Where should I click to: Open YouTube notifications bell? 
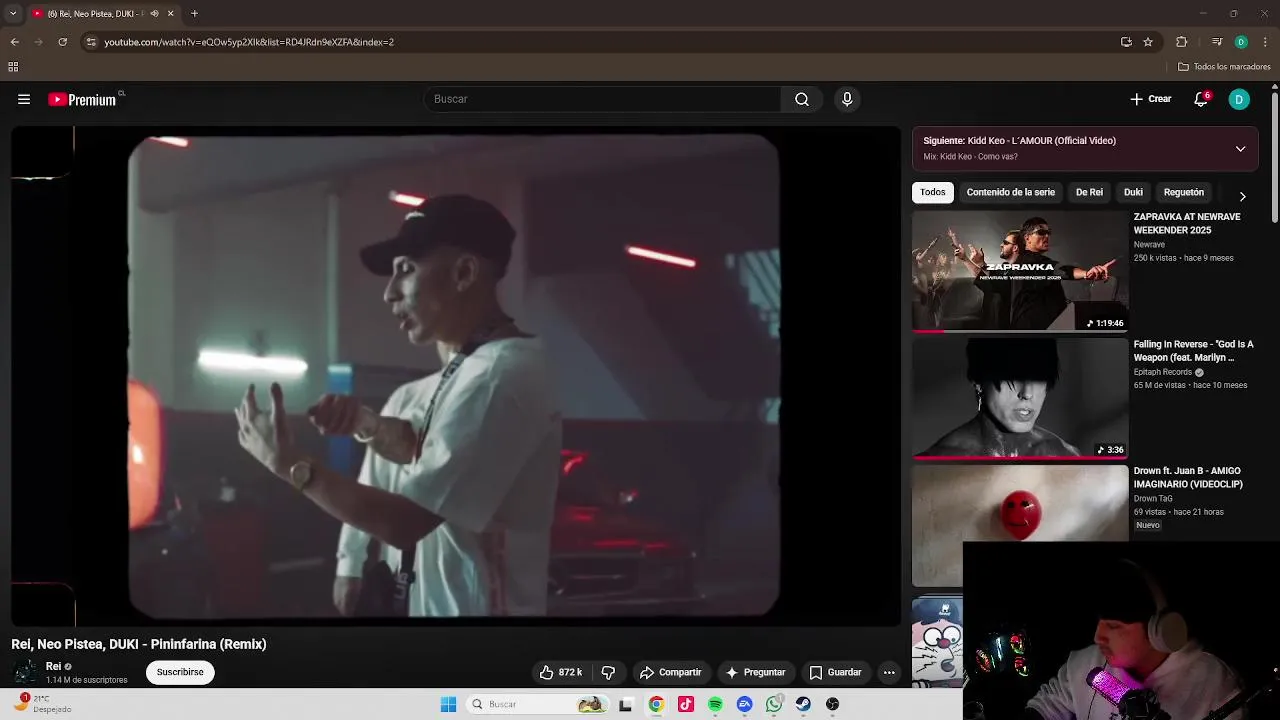tap(1201, 99)
